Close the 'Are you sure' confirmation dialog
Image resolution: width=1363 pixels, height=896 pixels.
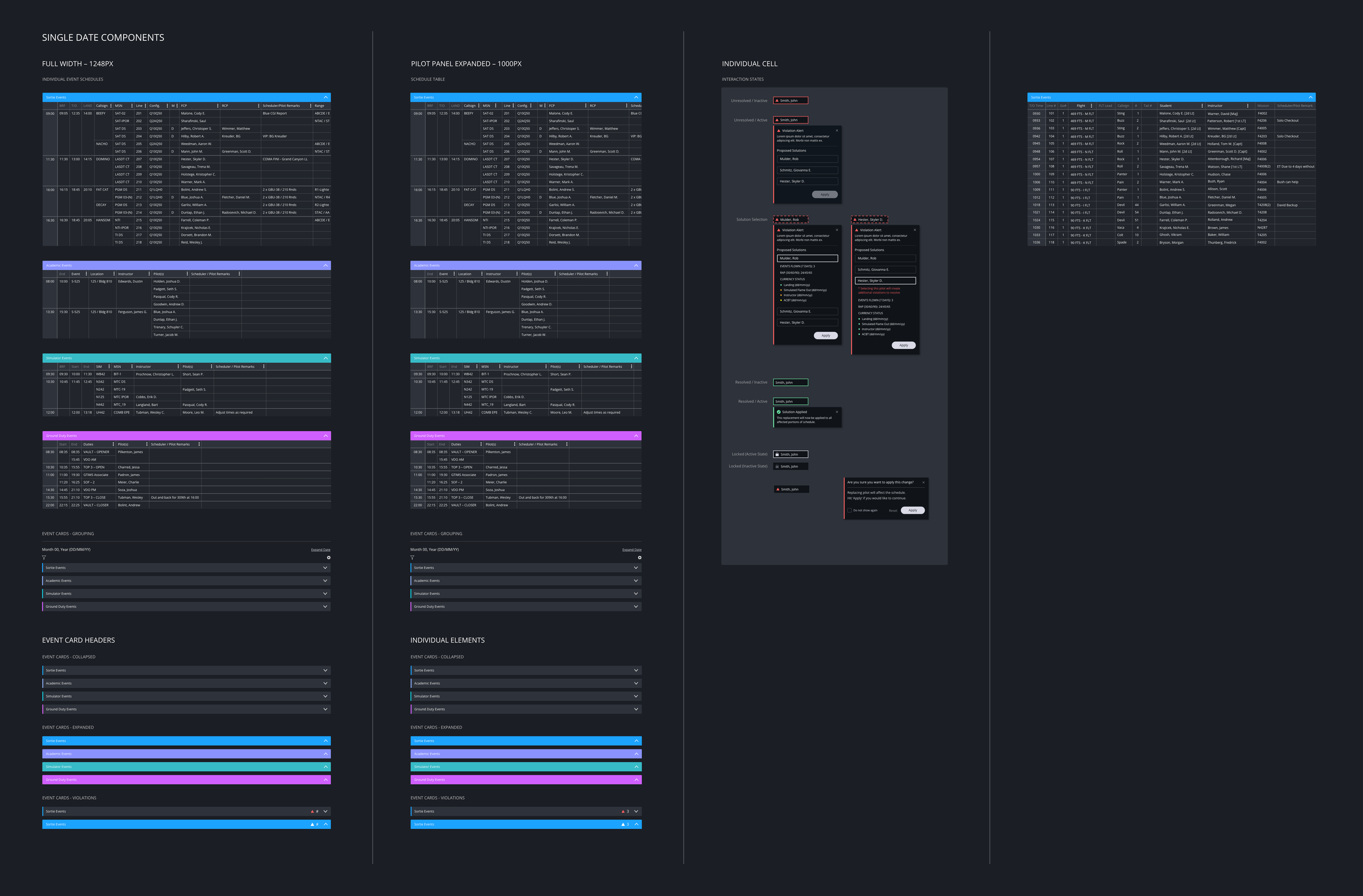pyautogui.click(x=922, y=482)
